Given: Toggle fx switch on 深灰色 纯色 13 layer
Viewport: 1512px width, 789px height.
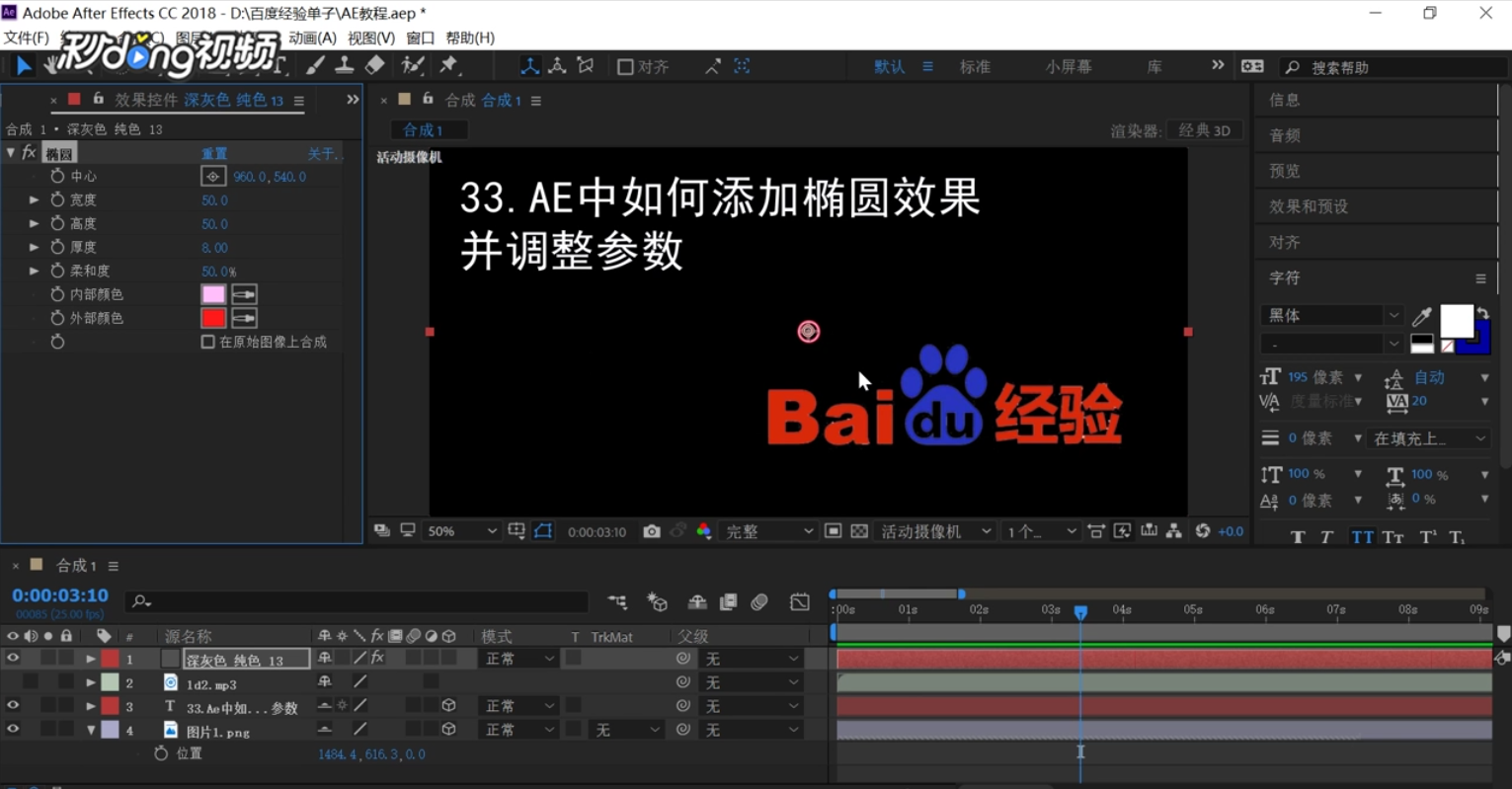Looking at the screenshot, I should coord(377,658).
